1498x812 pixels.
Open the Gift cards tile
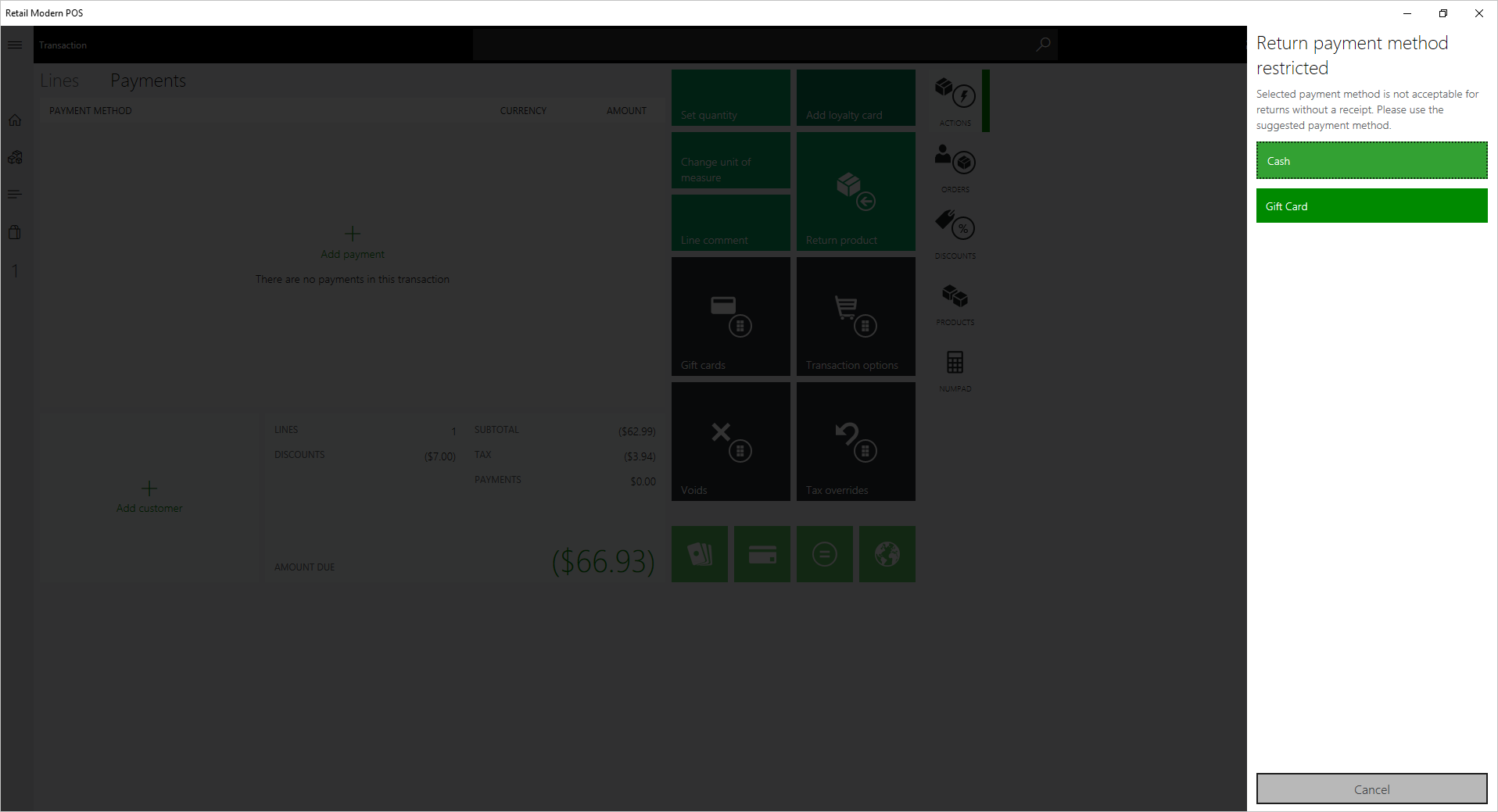(731, 317)
